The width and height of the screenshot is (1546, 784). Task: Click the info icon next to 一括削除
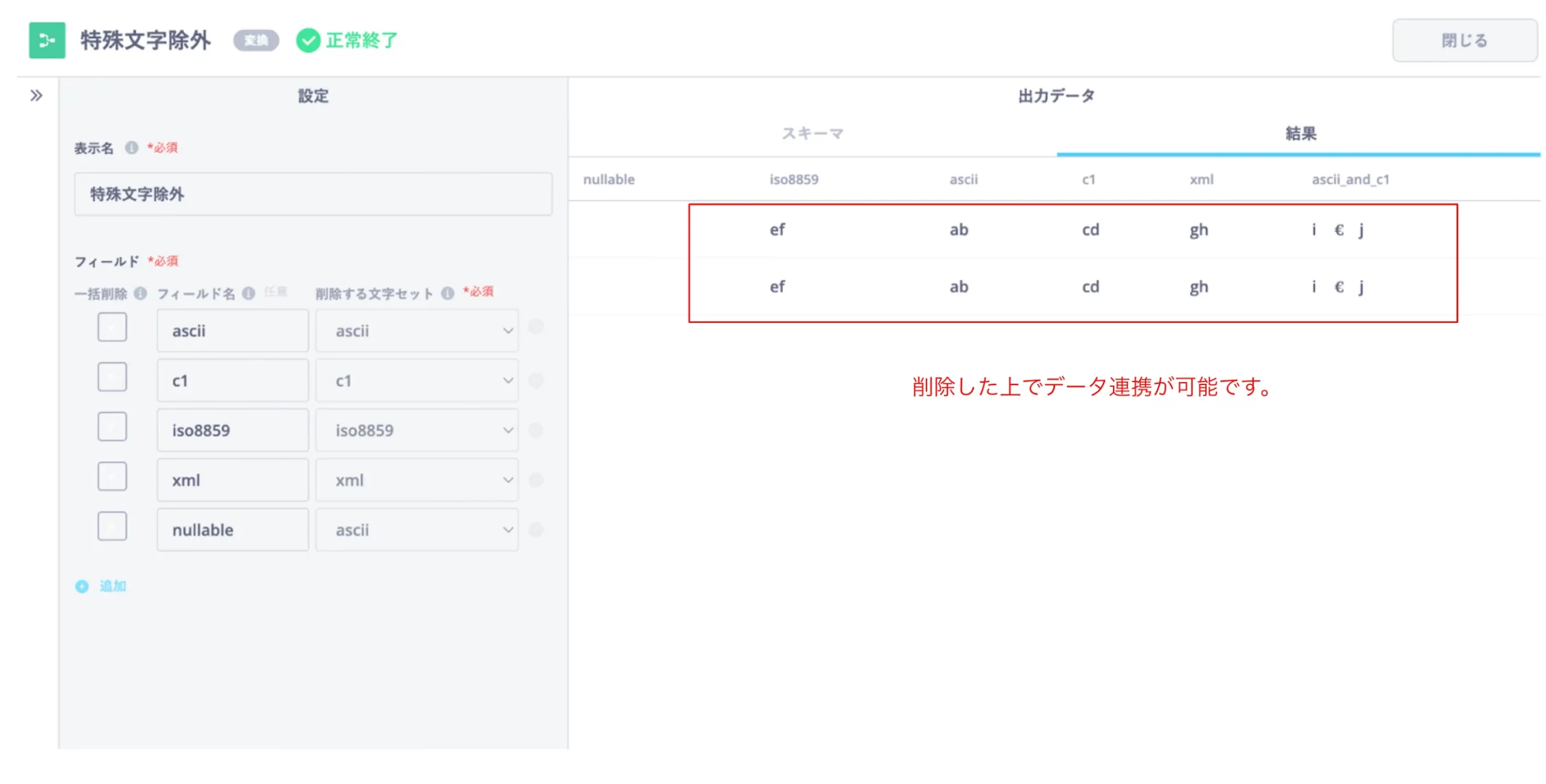point(140,293)
